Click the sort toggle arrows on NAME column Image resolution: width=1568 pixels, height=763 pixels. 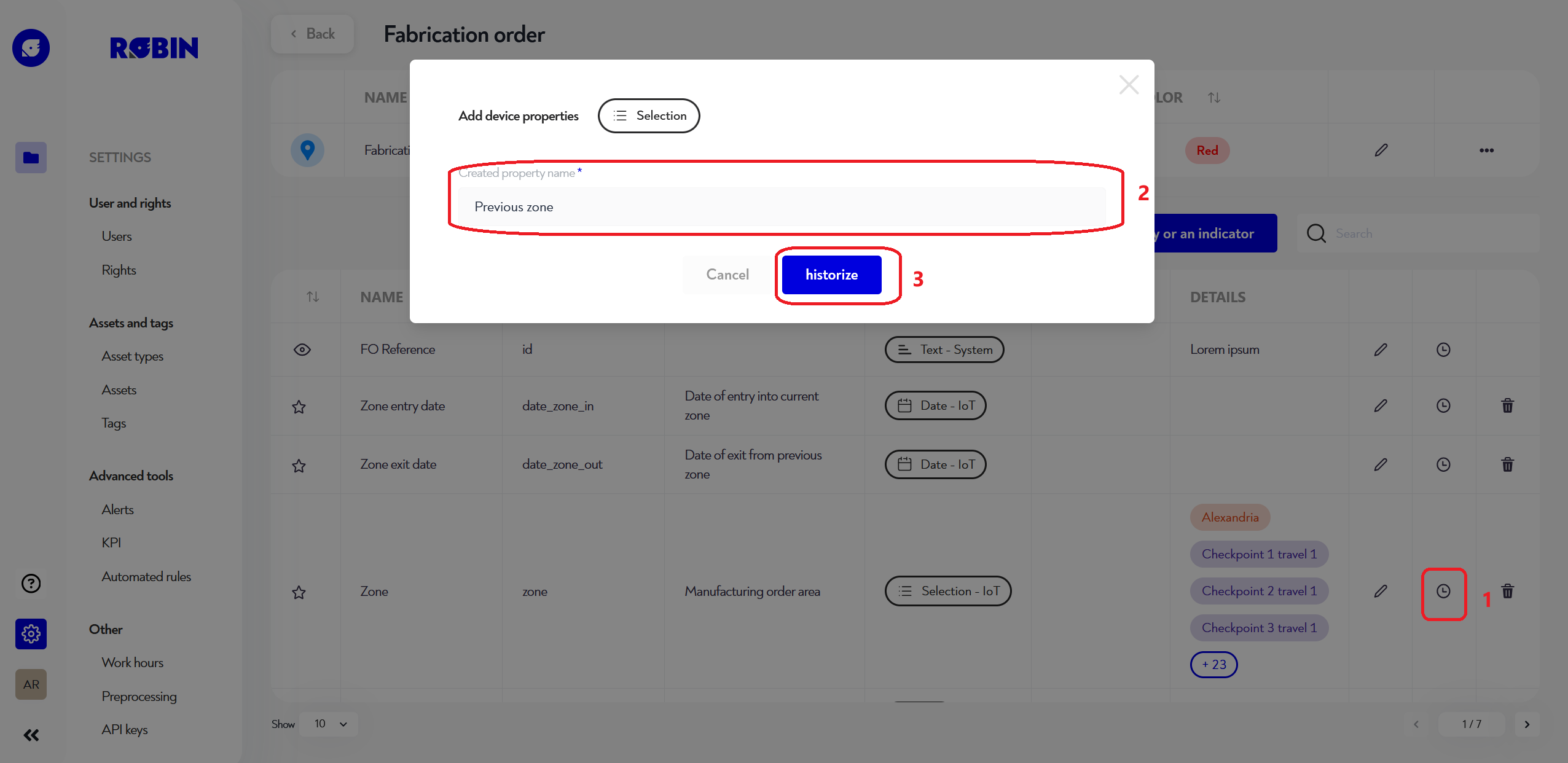point(314,297)
